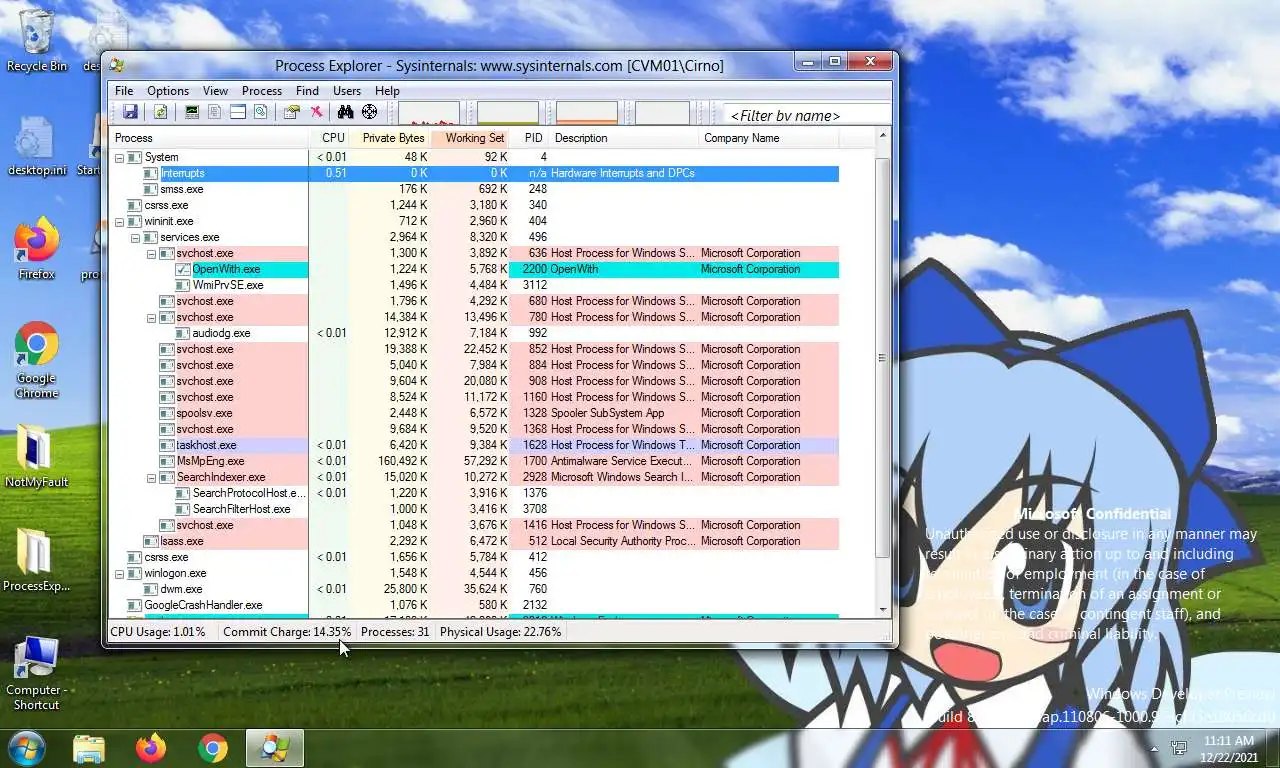
Task: Sort by the Company Name column header
Action: [x=769, y=138]
